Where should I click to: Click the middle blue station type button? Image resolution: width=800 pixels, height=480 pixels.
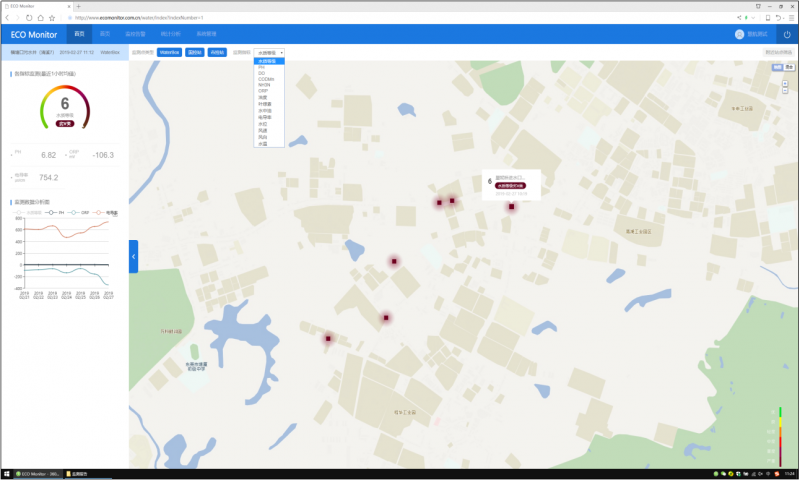(x=194, y=53)
